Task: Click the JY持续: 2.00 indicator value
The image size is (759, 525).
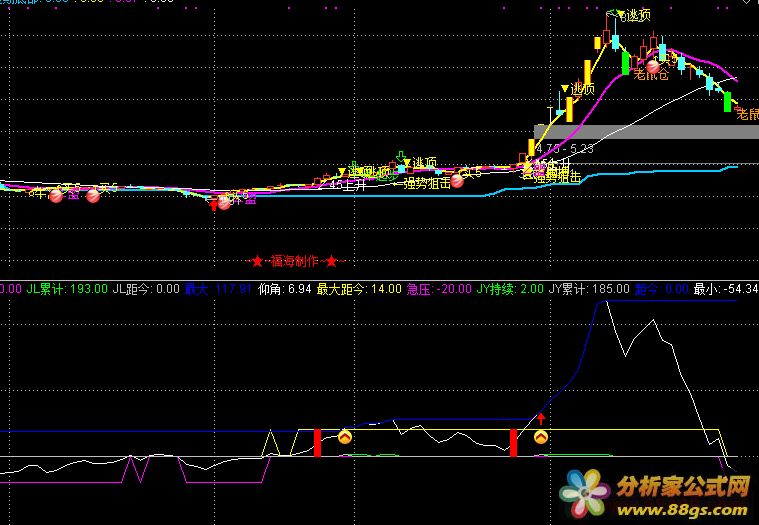Action: coord(510,289)
